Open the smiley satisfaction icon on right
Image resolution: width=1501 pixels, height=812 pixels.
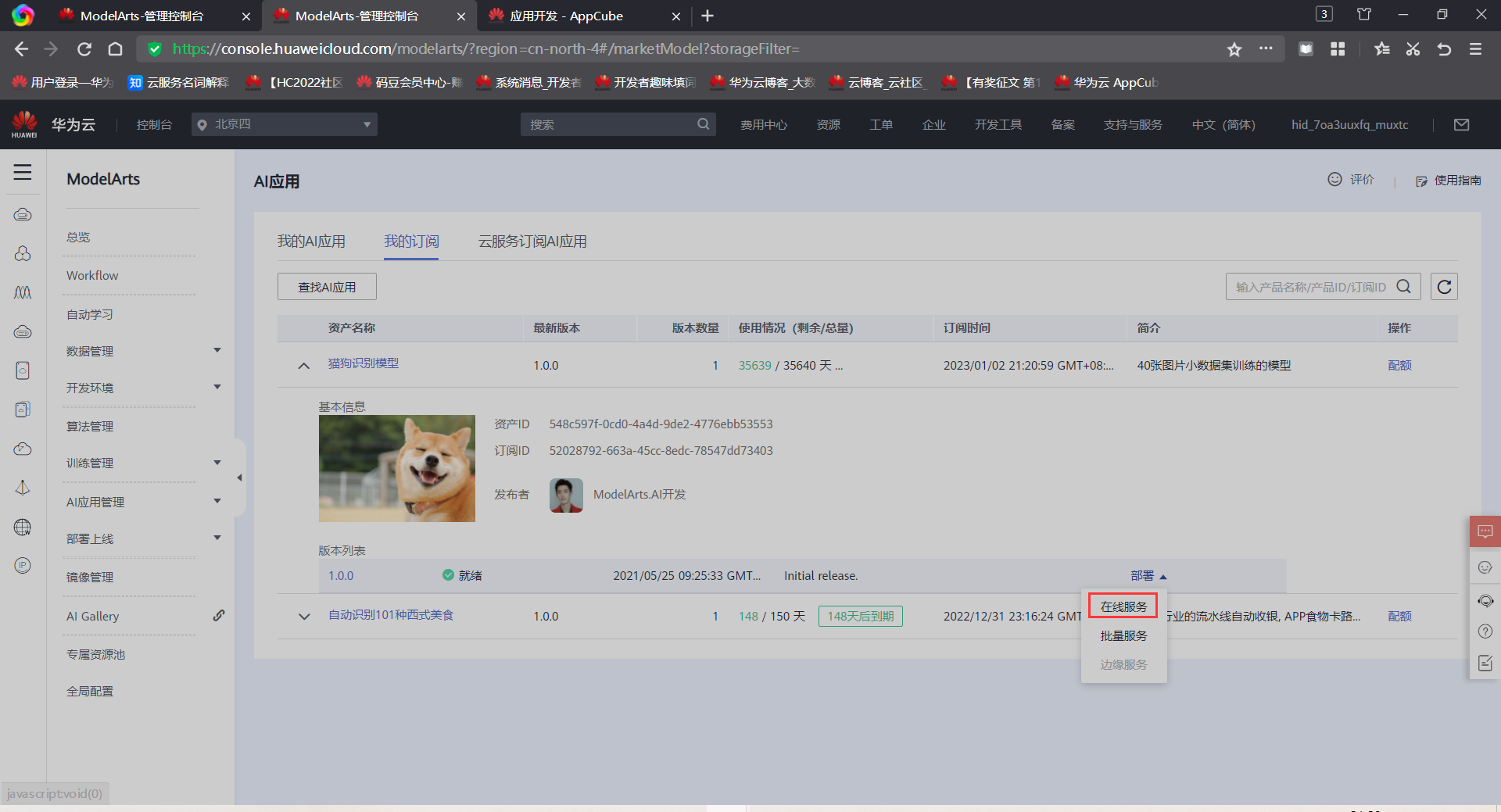click(1485, 567)
